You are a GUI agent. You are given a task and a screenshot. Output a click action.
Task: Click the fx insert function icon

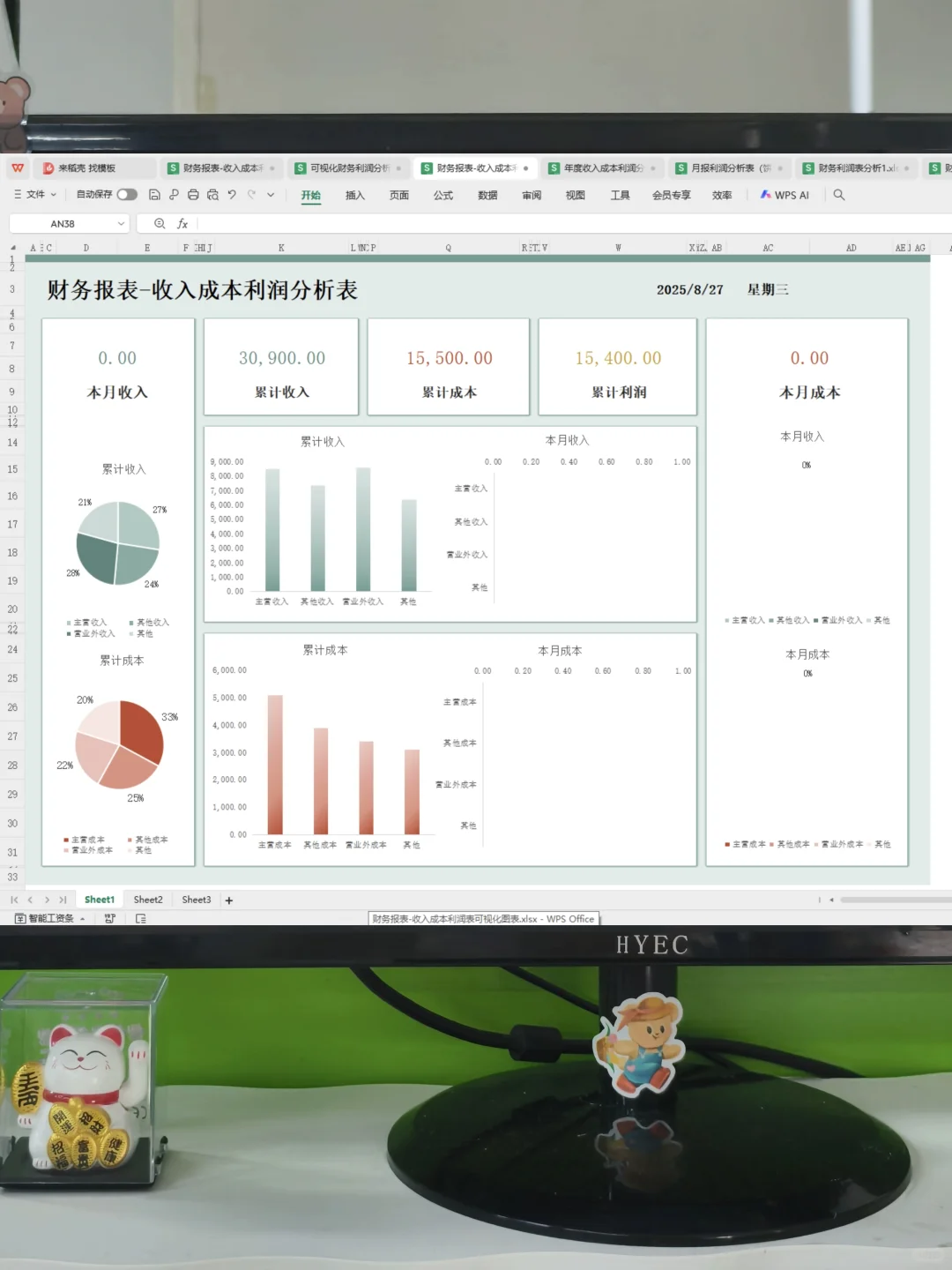point(182,224)
